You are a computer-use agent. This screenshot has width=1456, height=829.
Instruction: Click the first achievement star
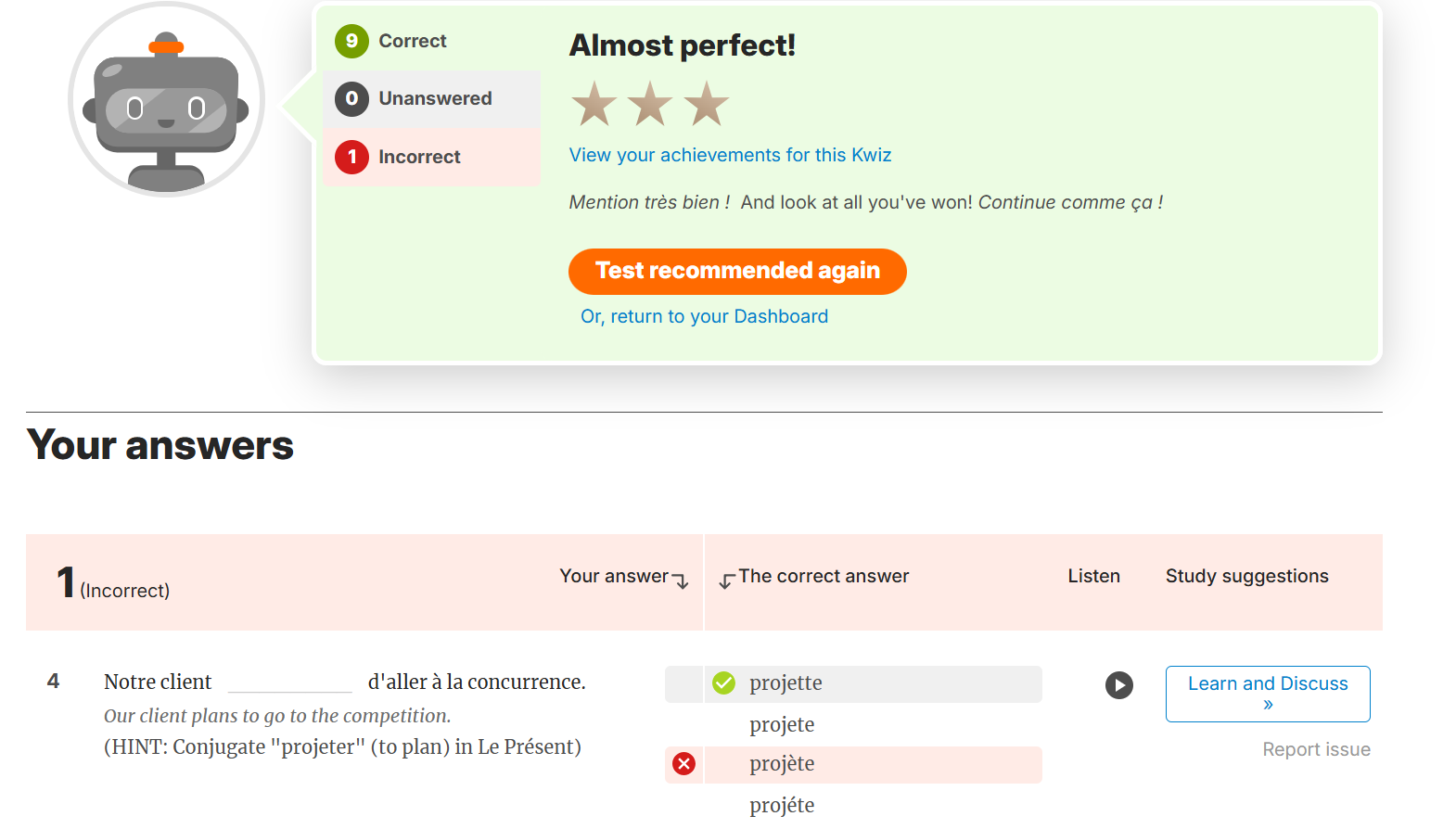pyautogui.click(x=594, y=103)
